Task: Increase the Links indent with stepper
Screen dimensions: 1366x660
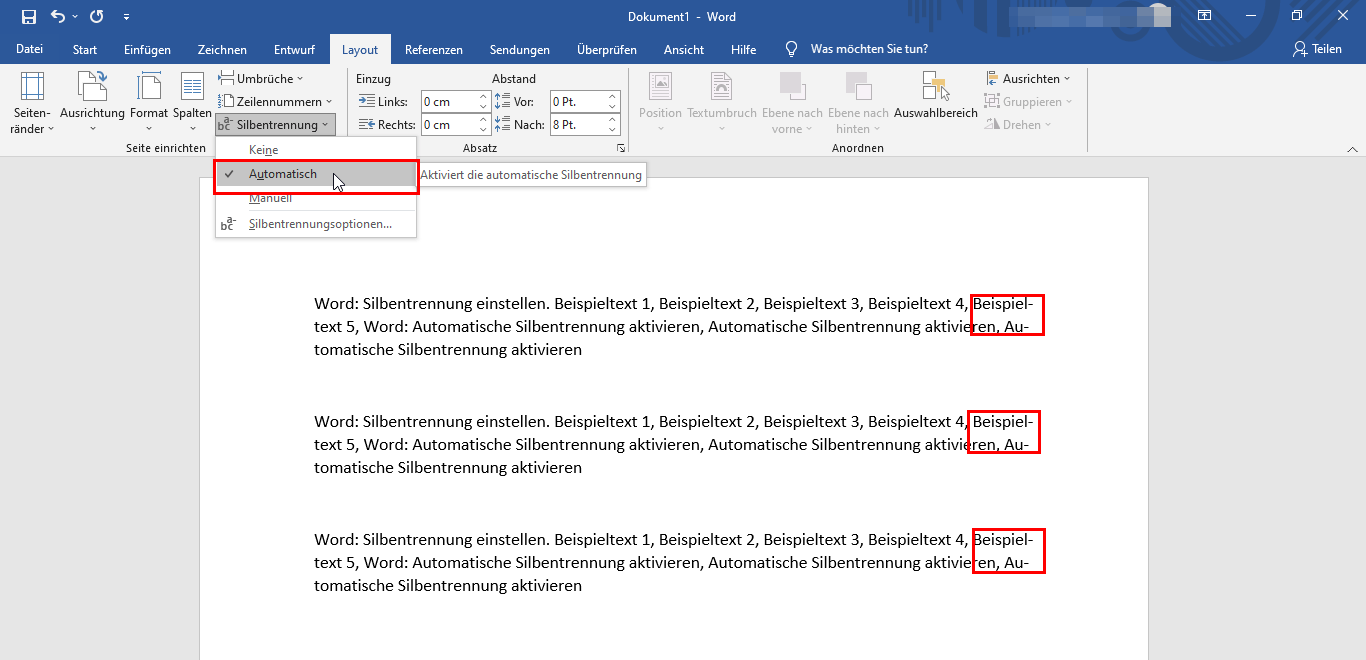Action: 484,97
